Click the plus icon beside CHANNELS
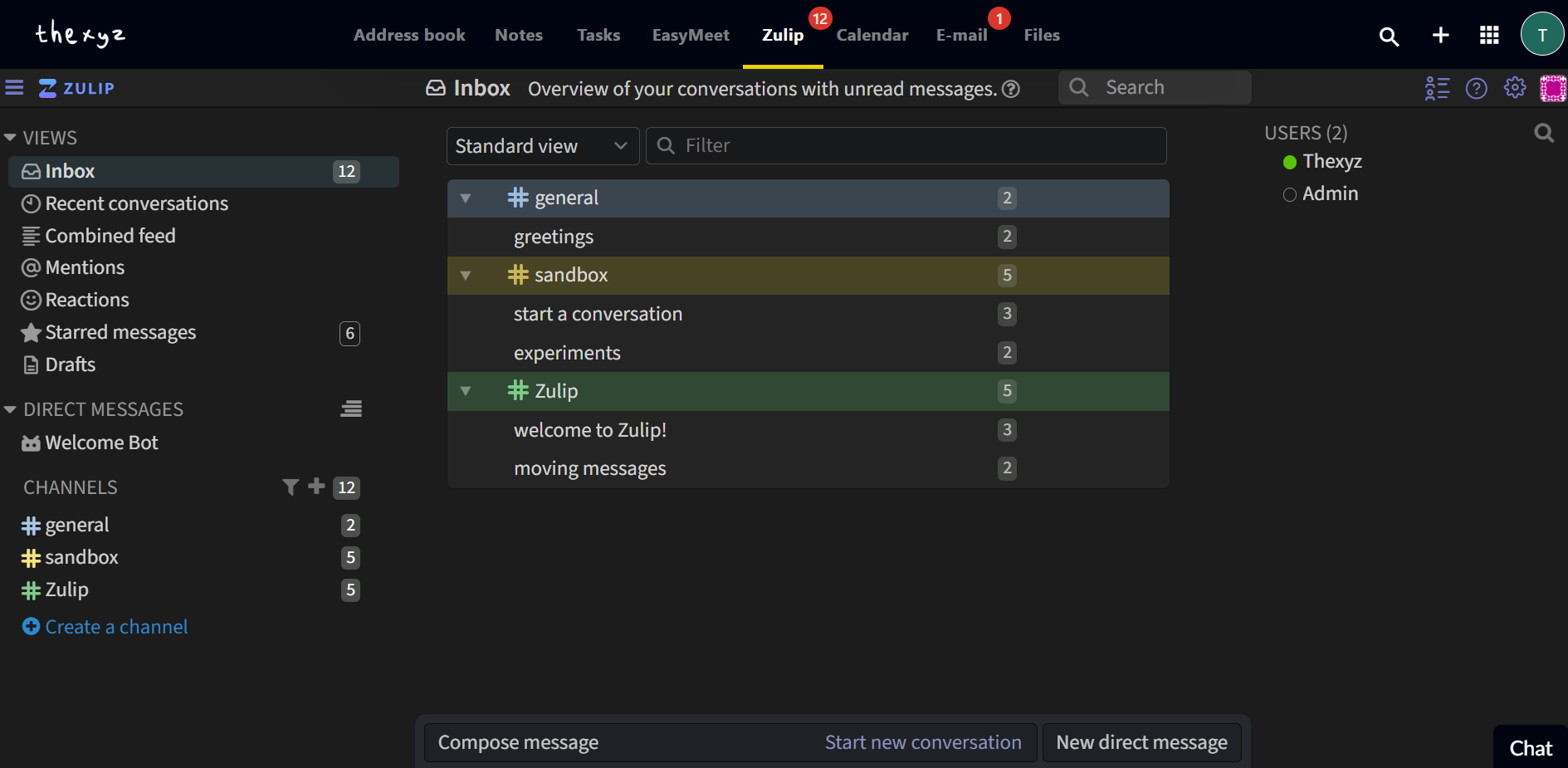The image size is (1568, 768). tap(315, 487)
